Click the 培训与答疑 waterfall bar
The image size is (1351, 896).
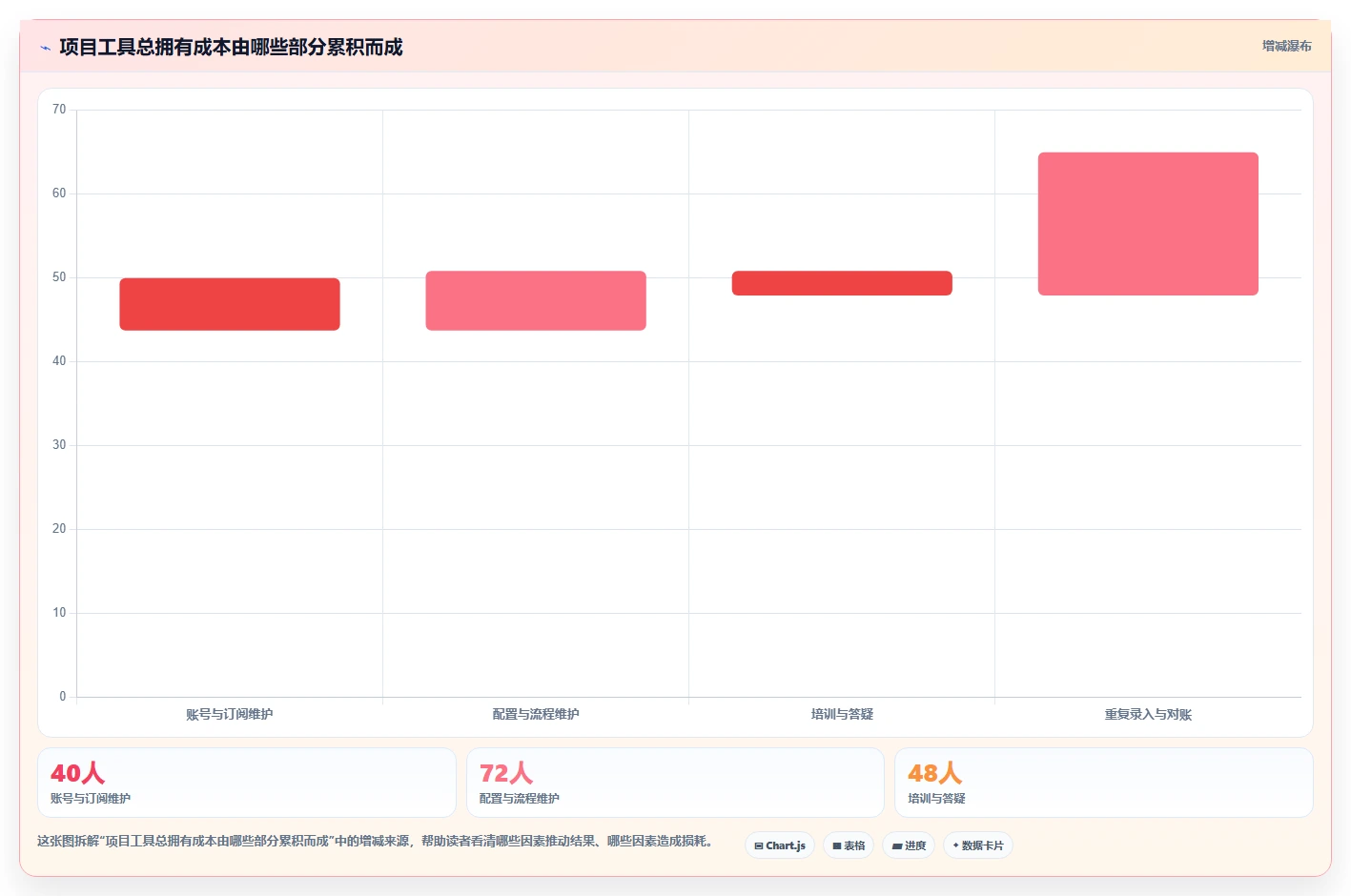842,283
